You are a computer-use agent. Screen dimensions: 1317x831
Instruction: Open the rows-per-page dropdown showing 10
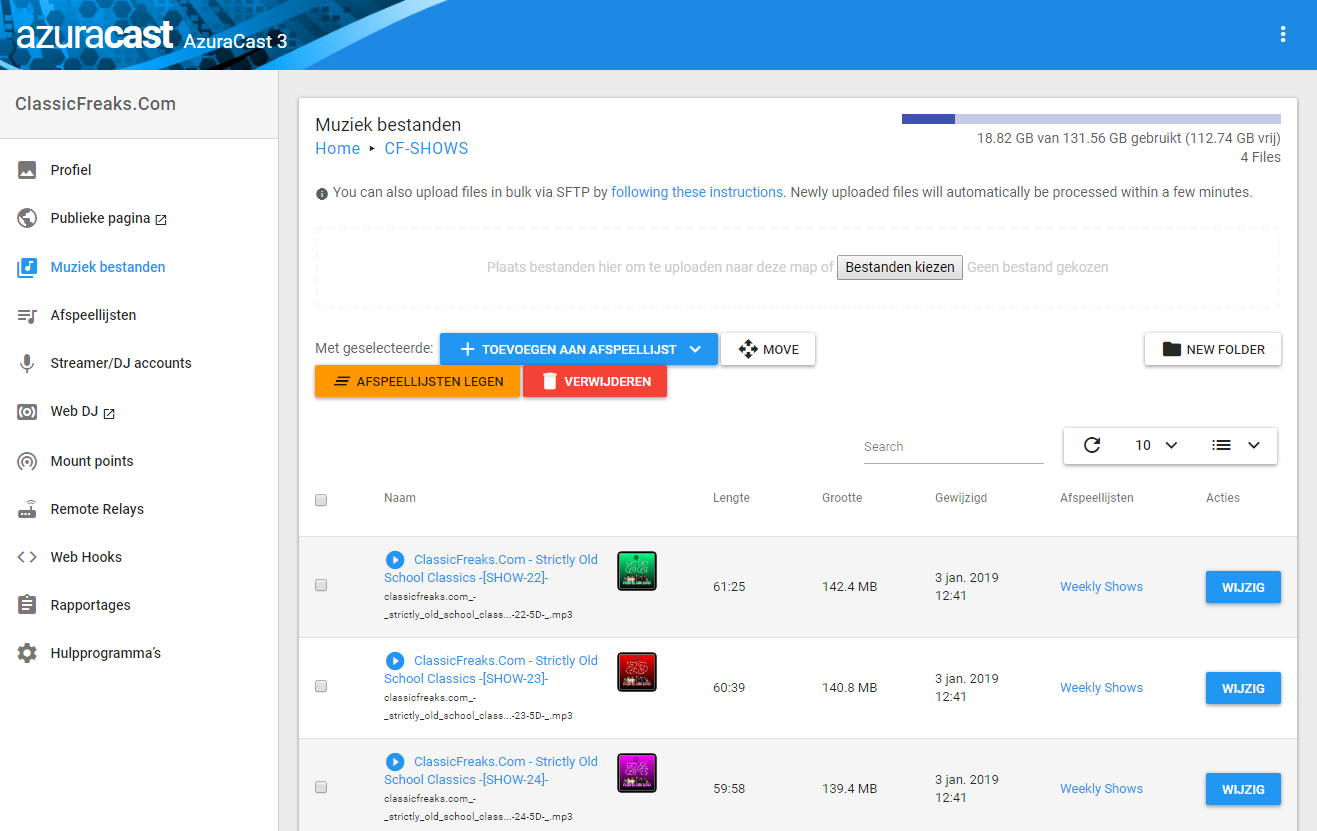[1156, 445]
